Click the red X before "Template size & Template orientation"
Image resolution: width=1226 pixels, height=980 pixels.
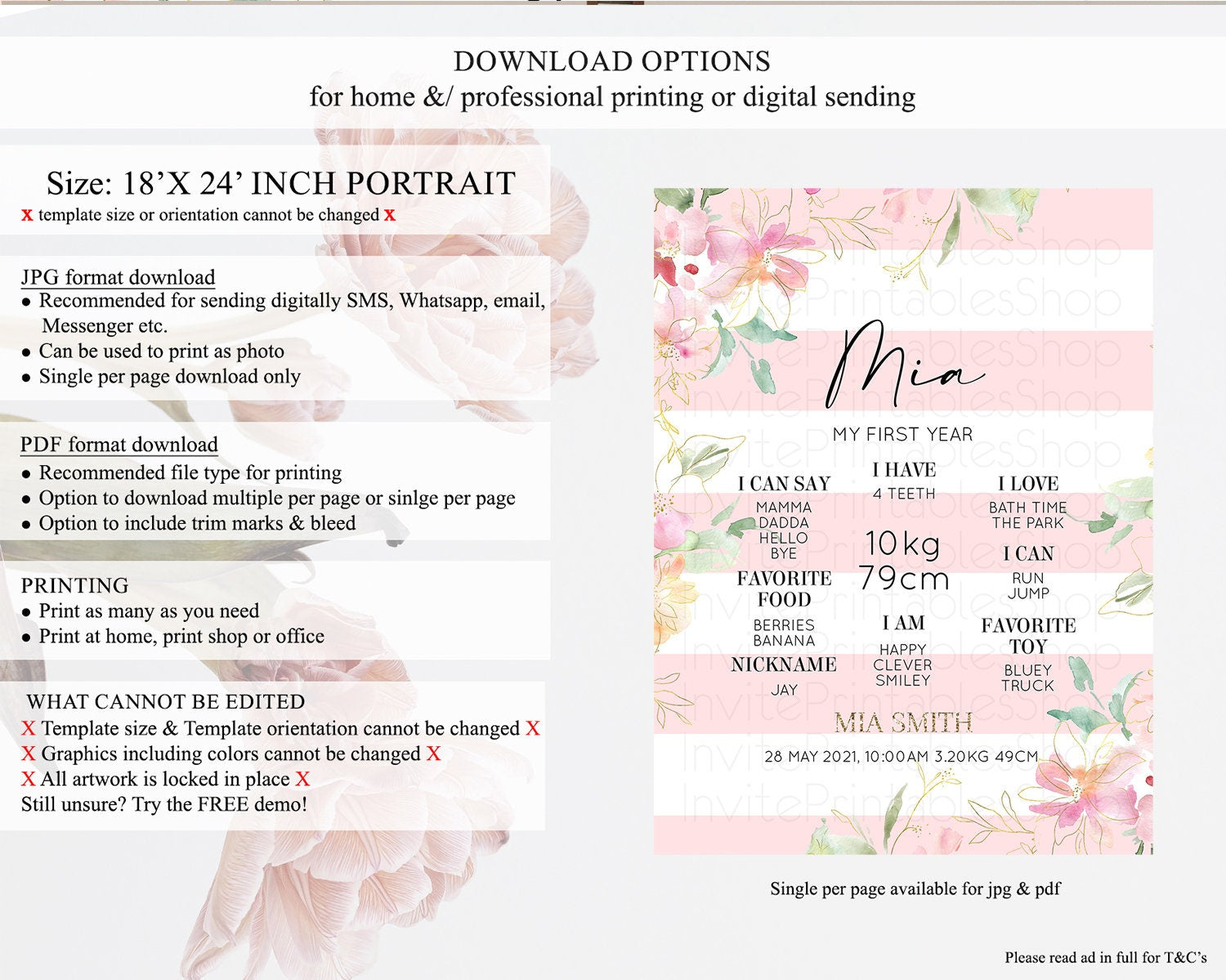[x=29, y=728]
